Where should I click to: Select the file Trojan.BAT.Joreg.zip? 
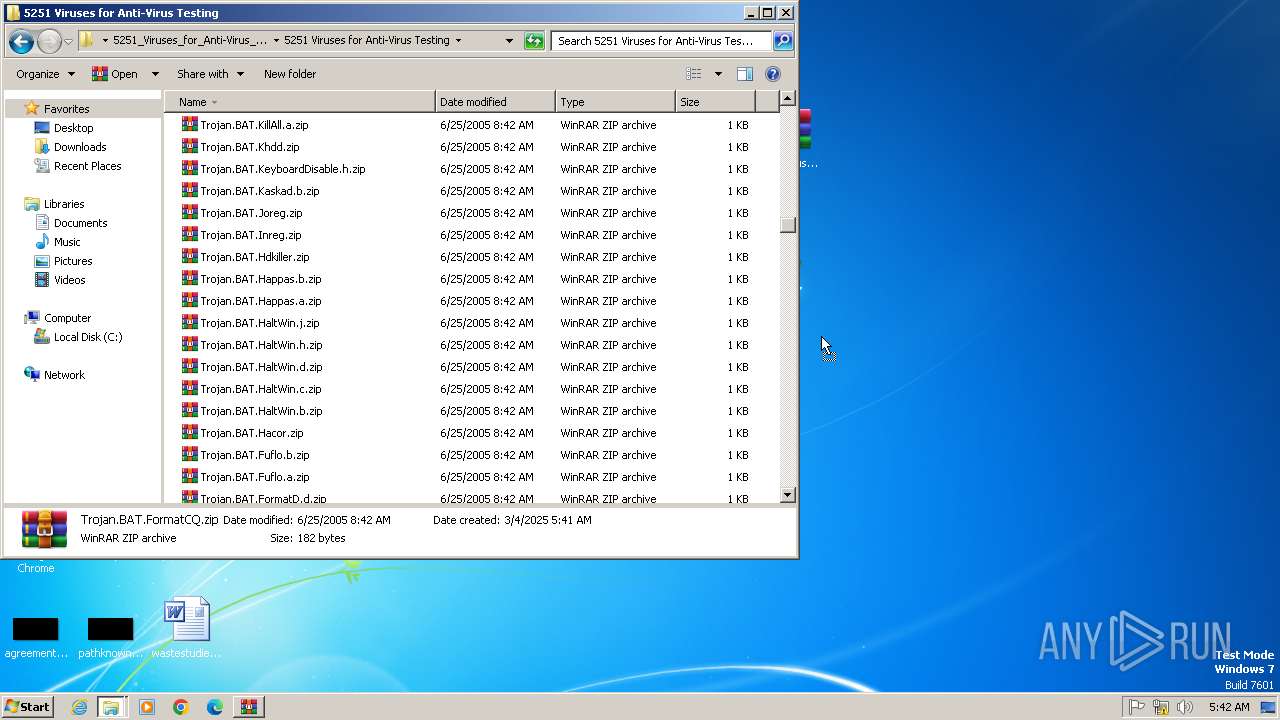tap(251, 213)
